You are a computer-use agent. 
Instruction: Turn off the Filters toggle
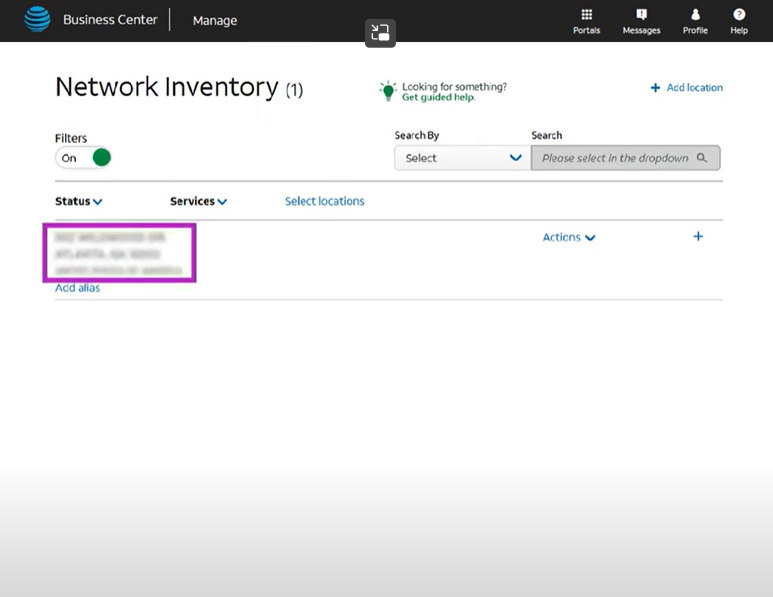pyautogui.click(x=83, y=158)
